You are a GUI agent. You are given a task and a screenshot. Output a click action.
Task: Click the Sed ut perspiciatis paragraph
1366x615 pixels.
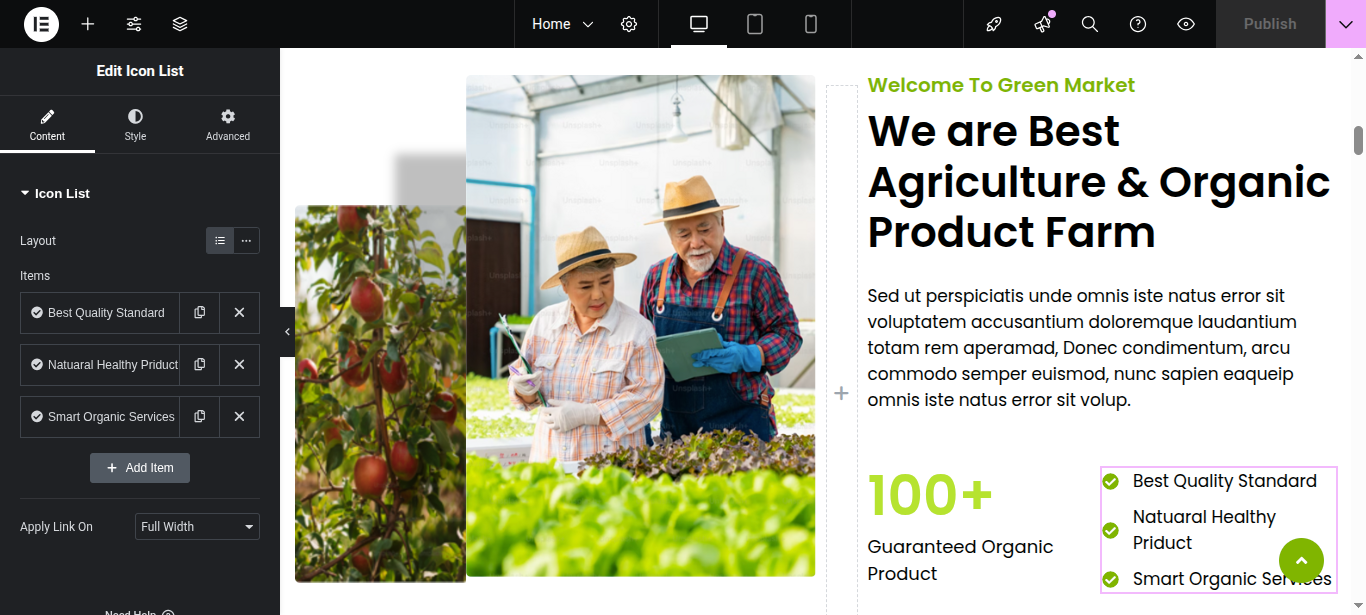tap(1082, 348)
